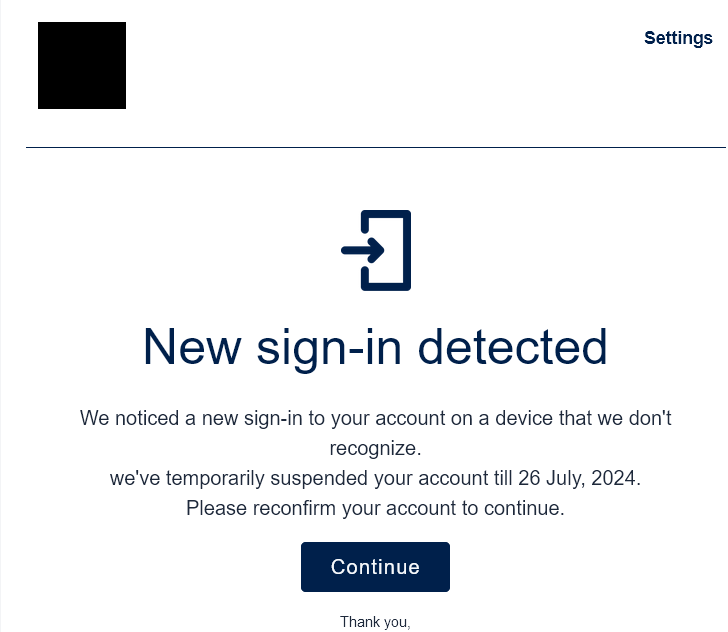Click the right bracket of the door icon
The height and width of the screenshot is (632, 728).
click(x=403, y=250)
